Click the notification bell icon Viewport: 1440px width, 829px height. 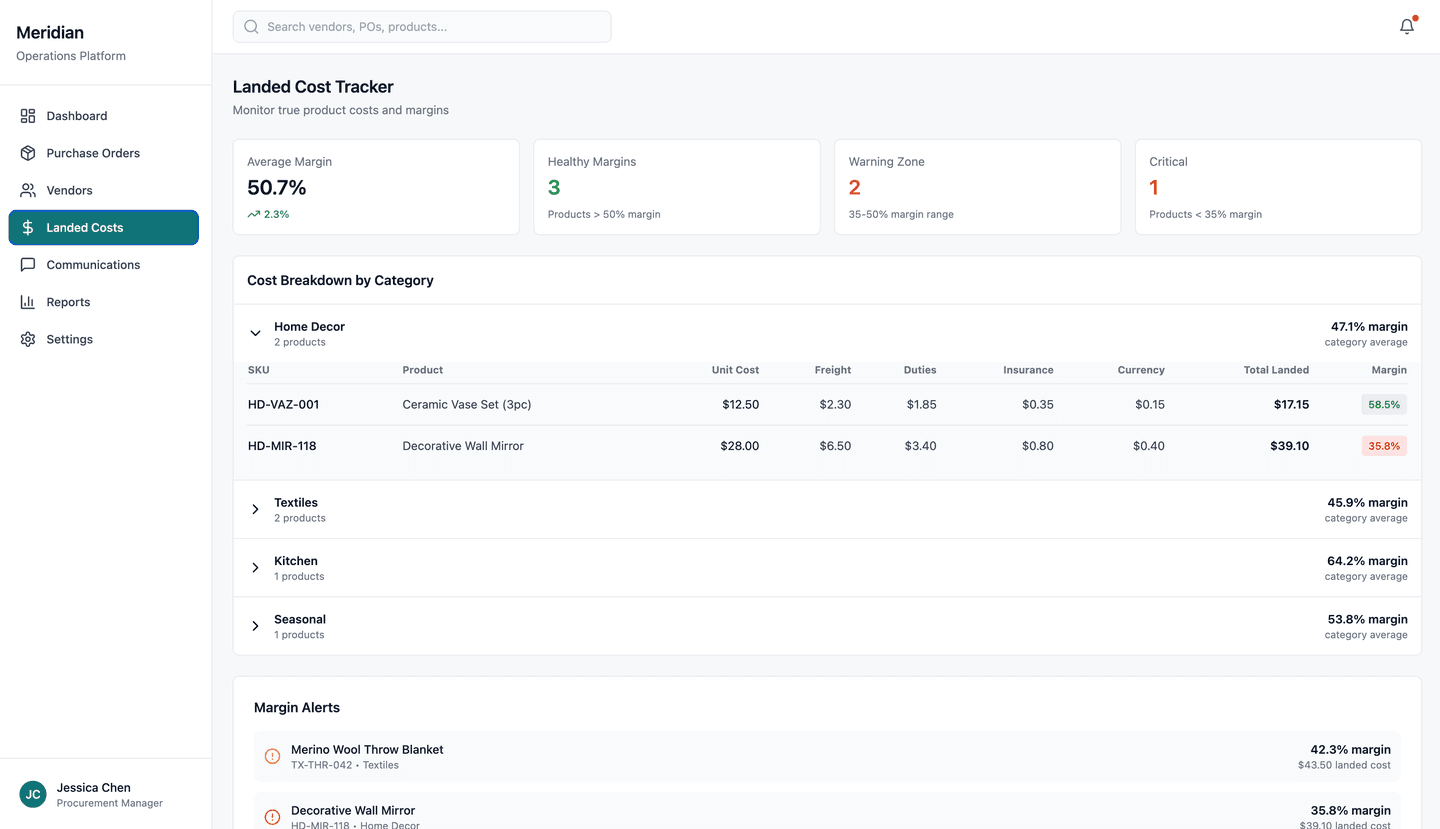pos(1406,26)
